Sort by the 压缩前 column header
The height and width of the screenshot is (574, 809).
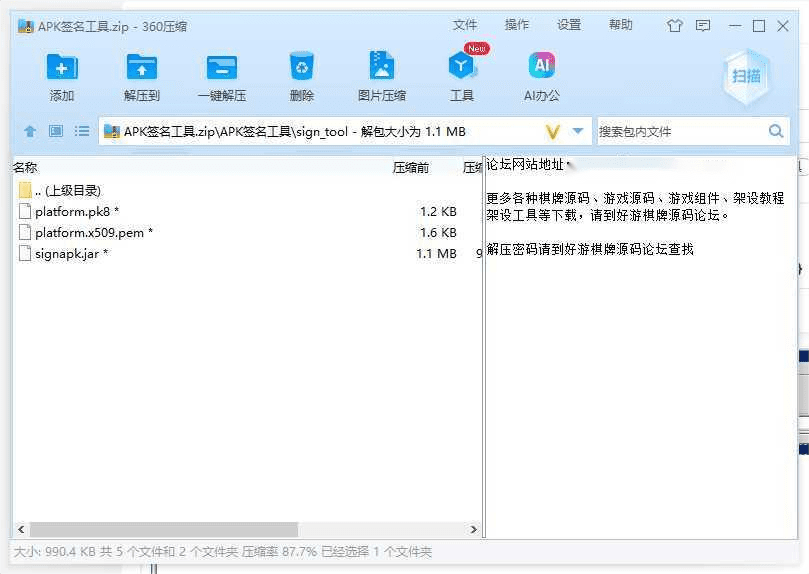click(411, 168)
